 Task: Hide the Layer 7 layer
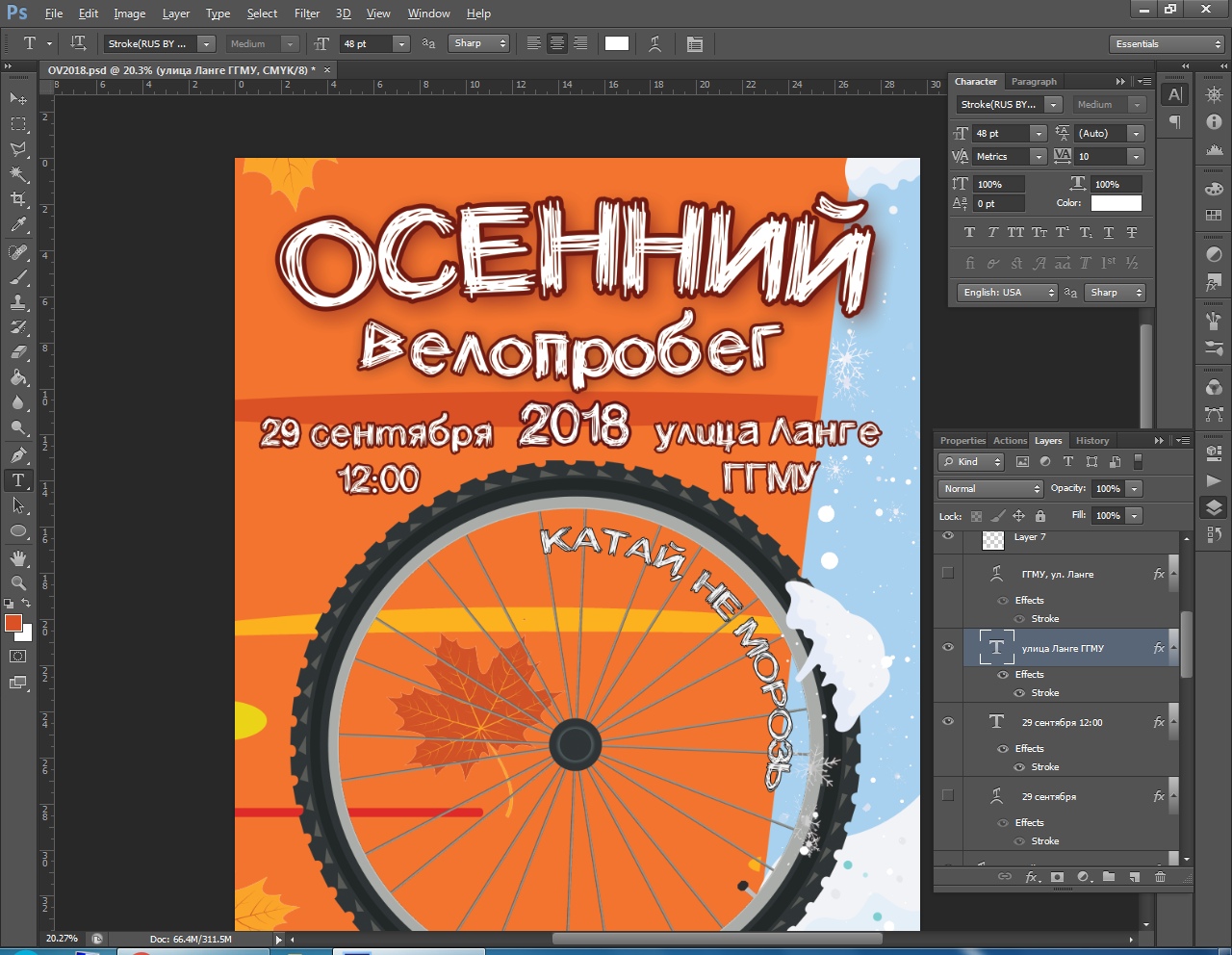[x=948, y=536]
